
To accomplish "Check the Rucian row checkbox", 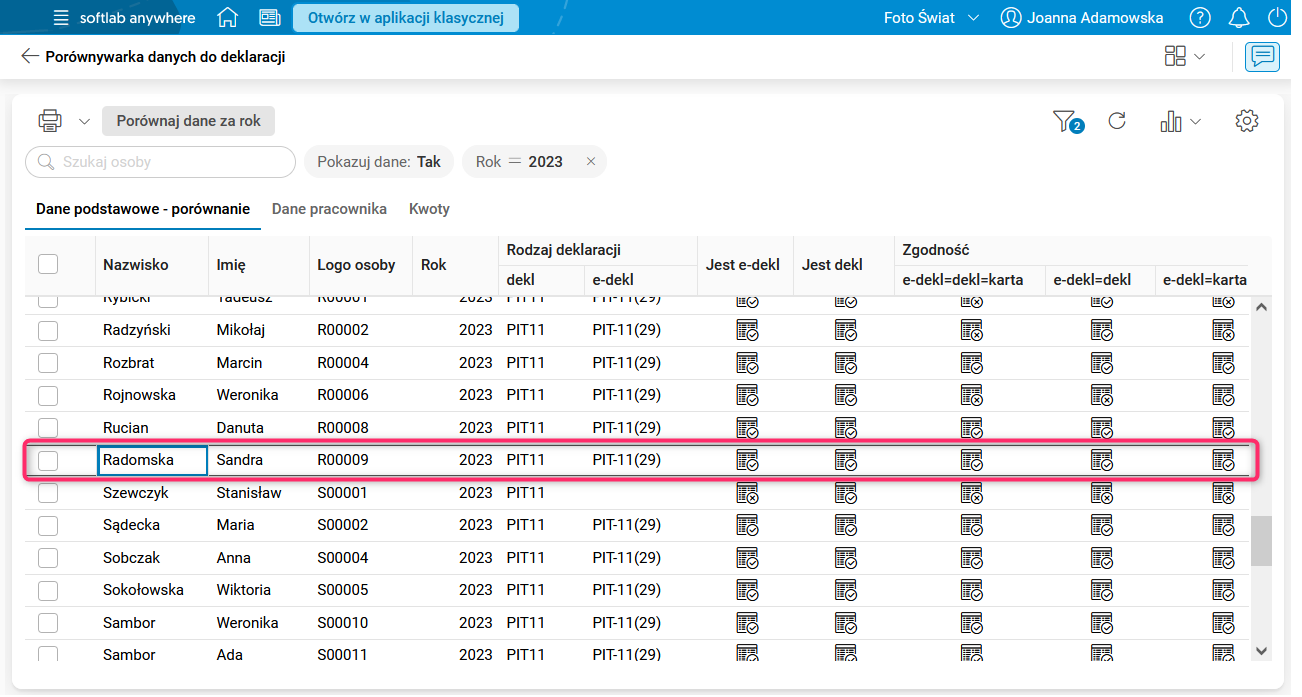I will coord(48,428).
